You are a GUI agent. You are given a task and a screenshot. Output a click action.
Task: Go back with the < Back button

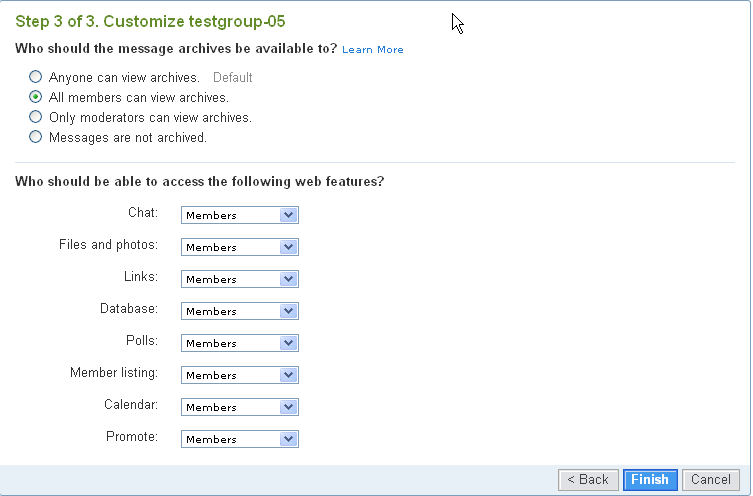pos(588,480)
